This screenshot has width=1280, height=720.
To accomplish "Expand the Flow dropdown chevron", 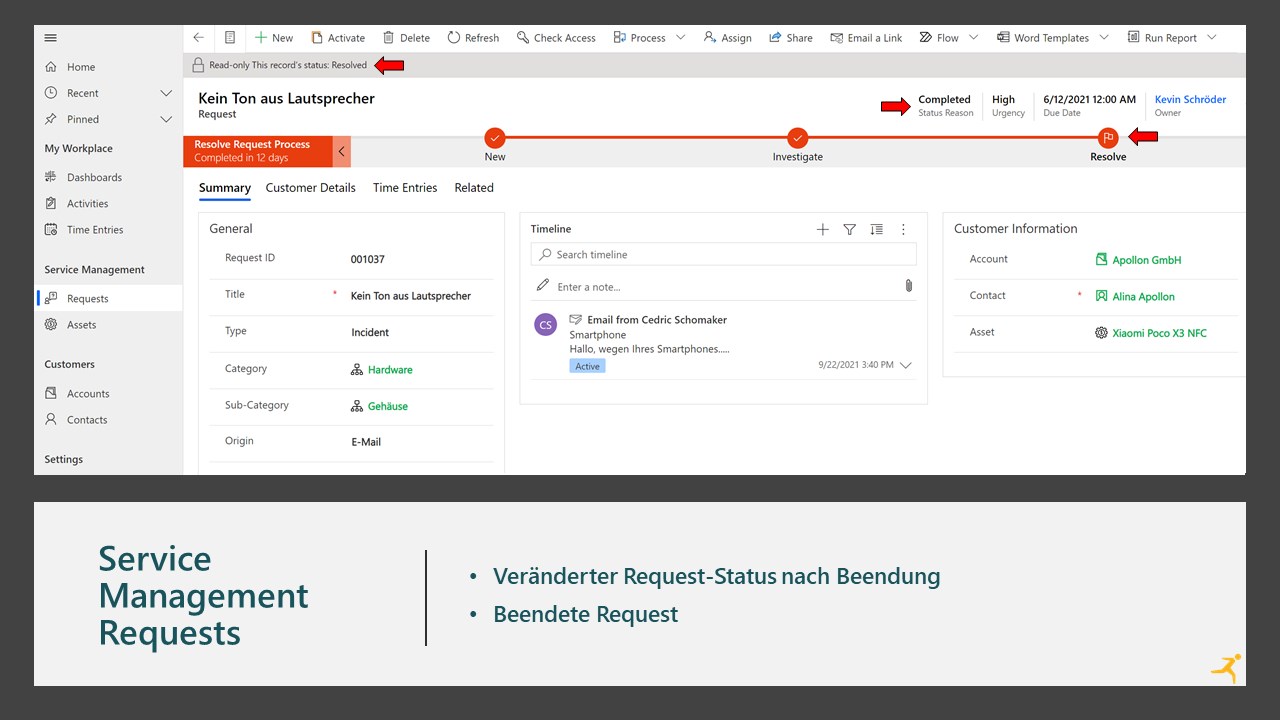I will 973,38.
